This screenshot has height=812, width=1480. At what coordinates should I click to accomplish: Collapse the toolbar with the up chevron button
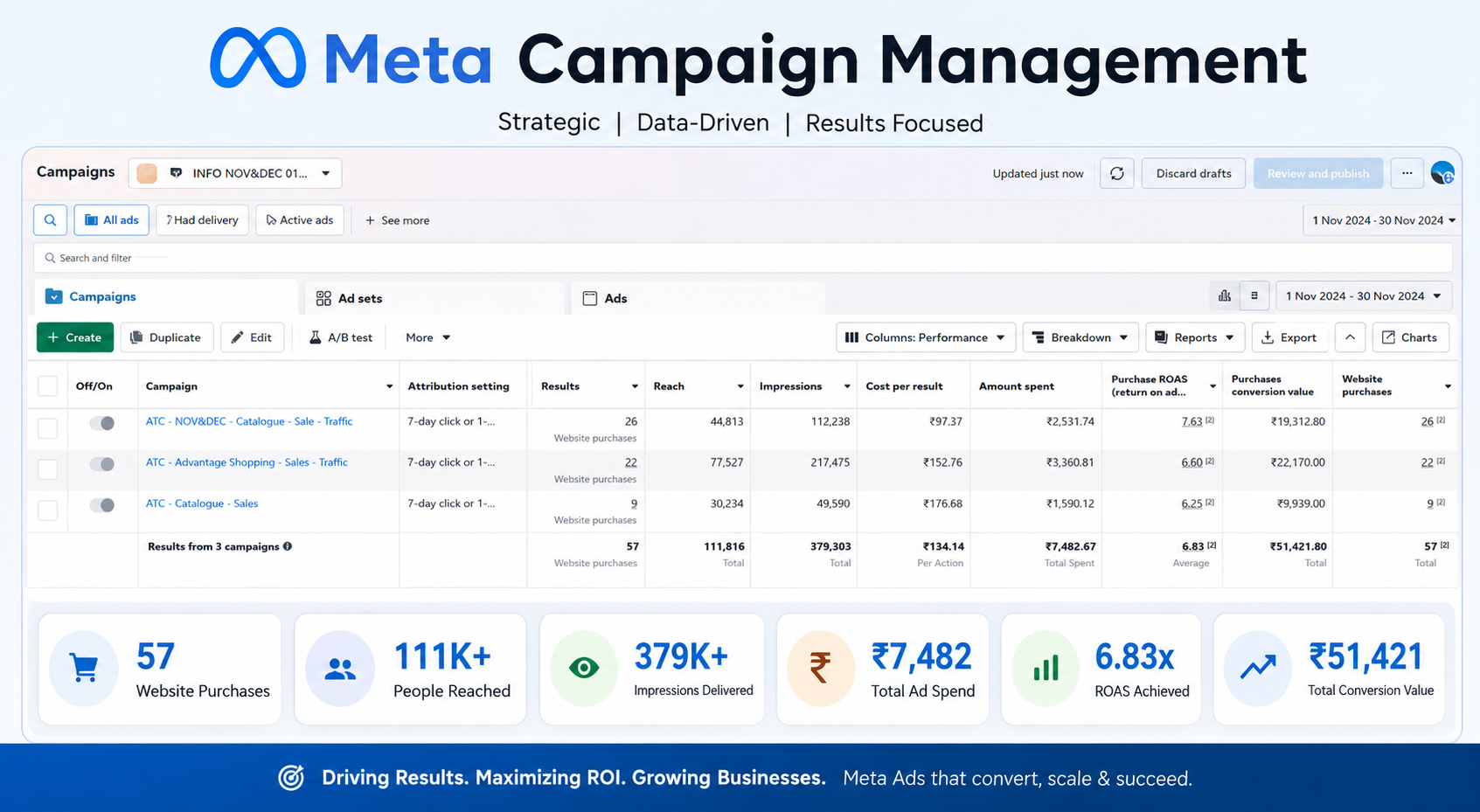(1350, 337)
